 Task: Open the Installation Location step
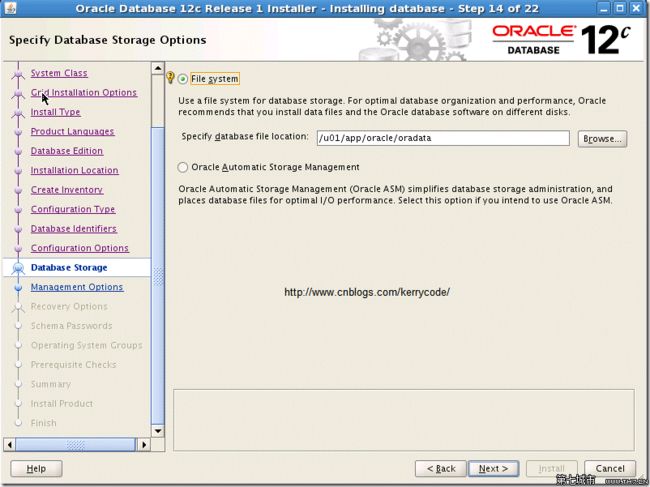(75, 170)
